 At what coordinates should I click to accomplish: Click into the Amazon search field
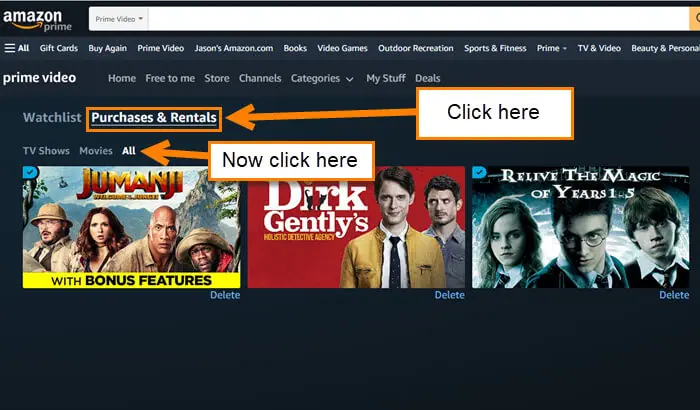coord(419,19)
